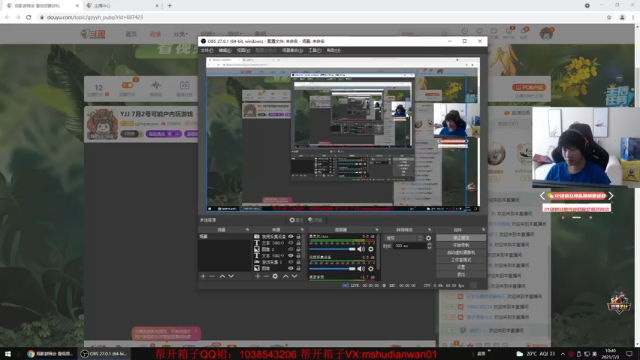This screenshot has height=360, width=640.
Task: Open source properties gear in Sources toolbar
Action: pos(275,276)
